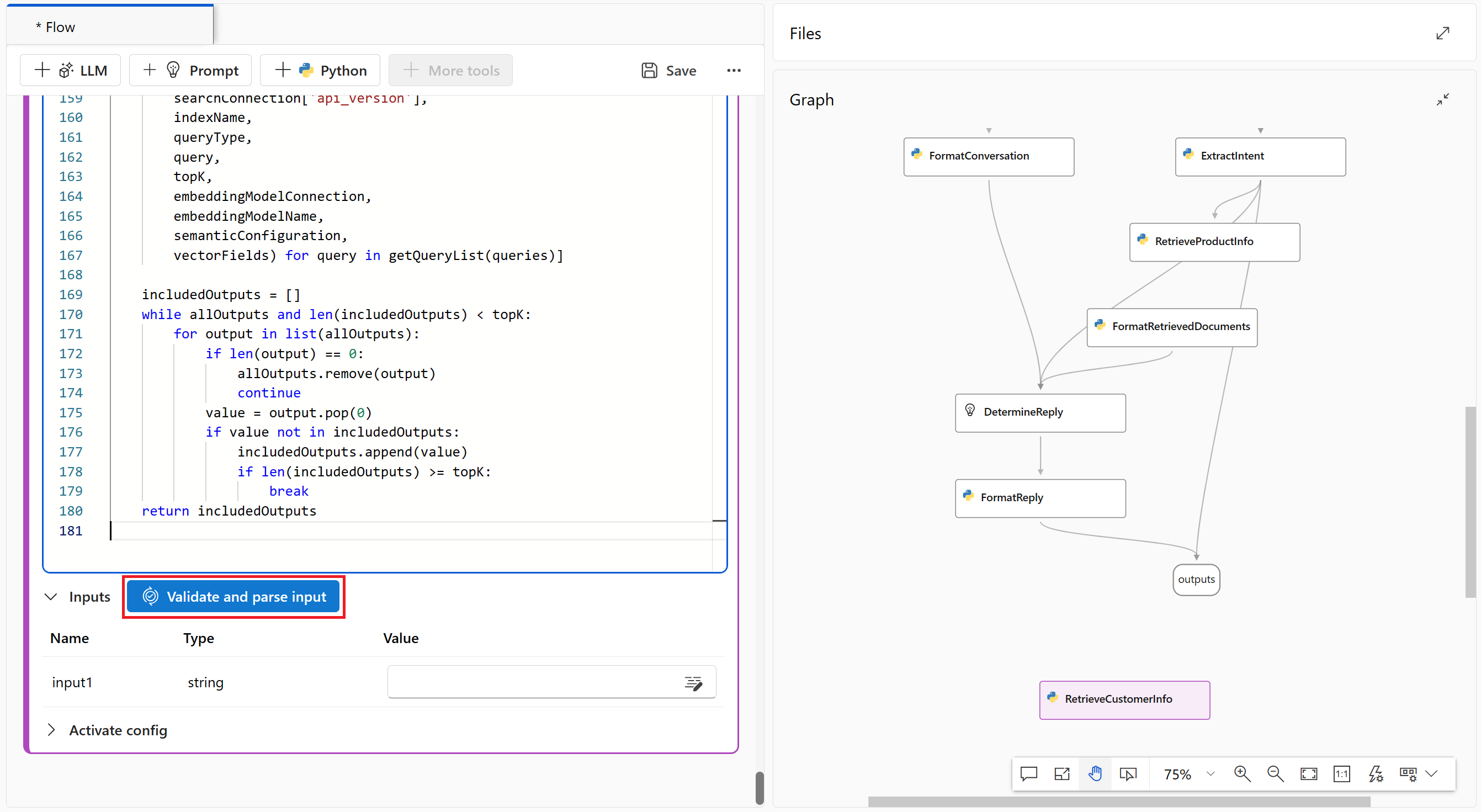Select the DetermineReply prompt node

click(x=1040, y=412)
